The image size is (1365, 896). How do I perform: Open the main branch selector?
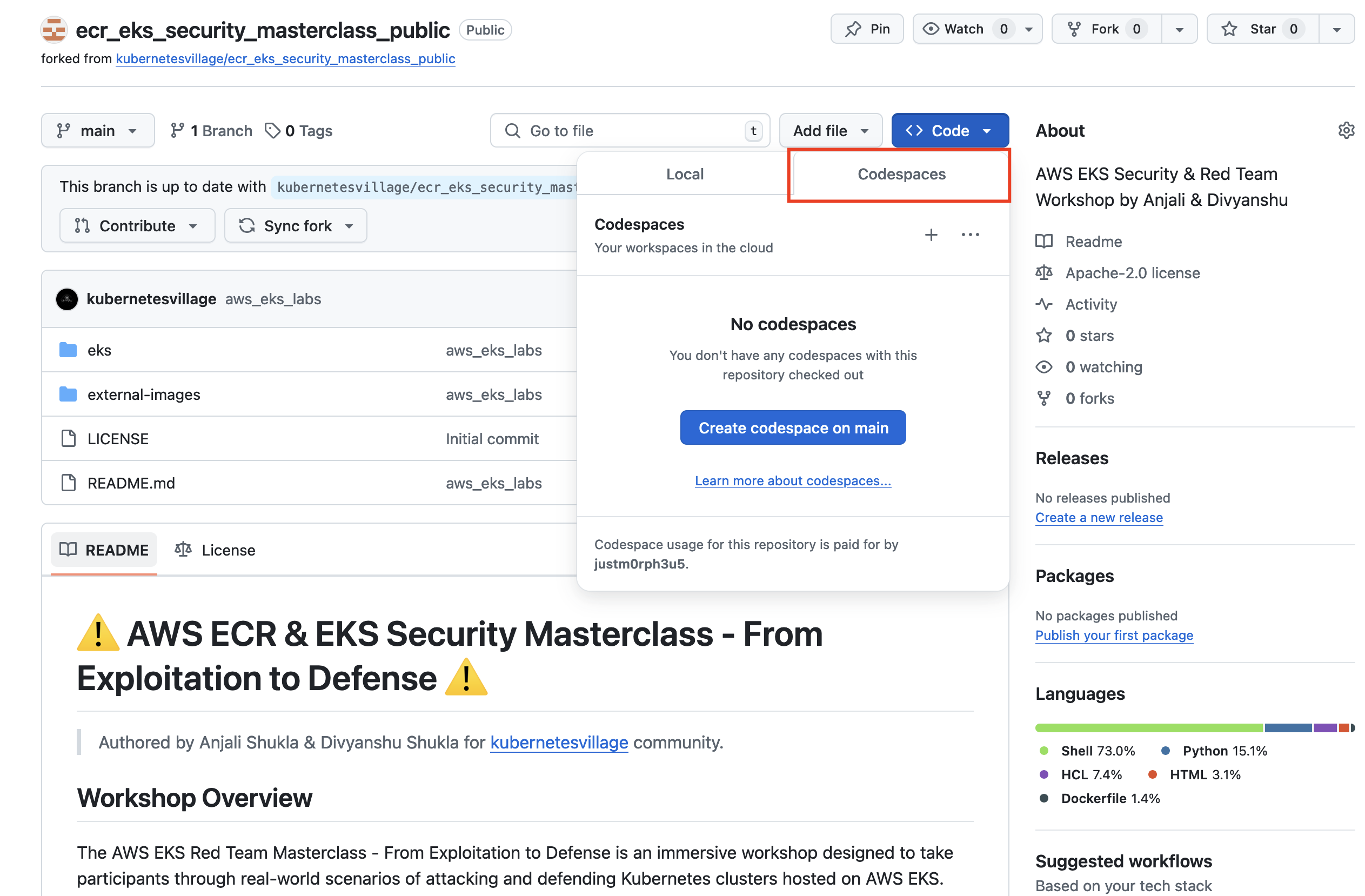coord(98,131)
